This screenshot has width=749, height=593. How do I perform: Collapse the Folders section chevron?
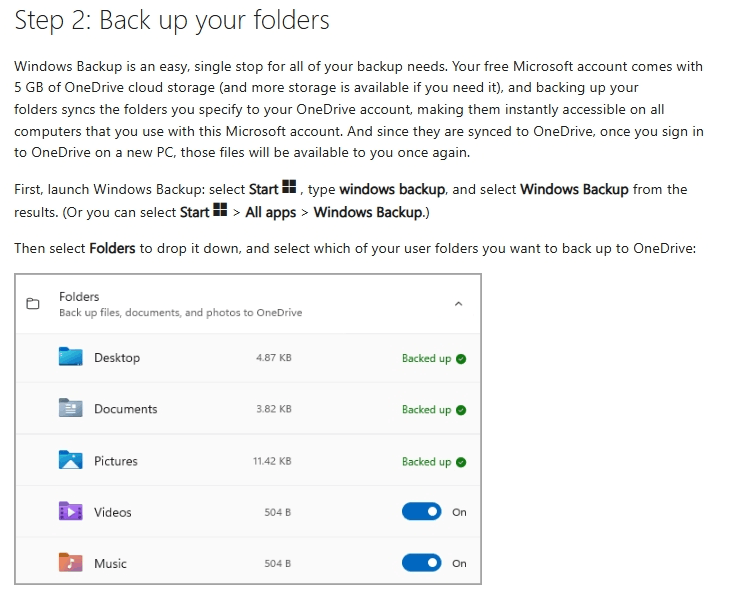tap(459, 304)
